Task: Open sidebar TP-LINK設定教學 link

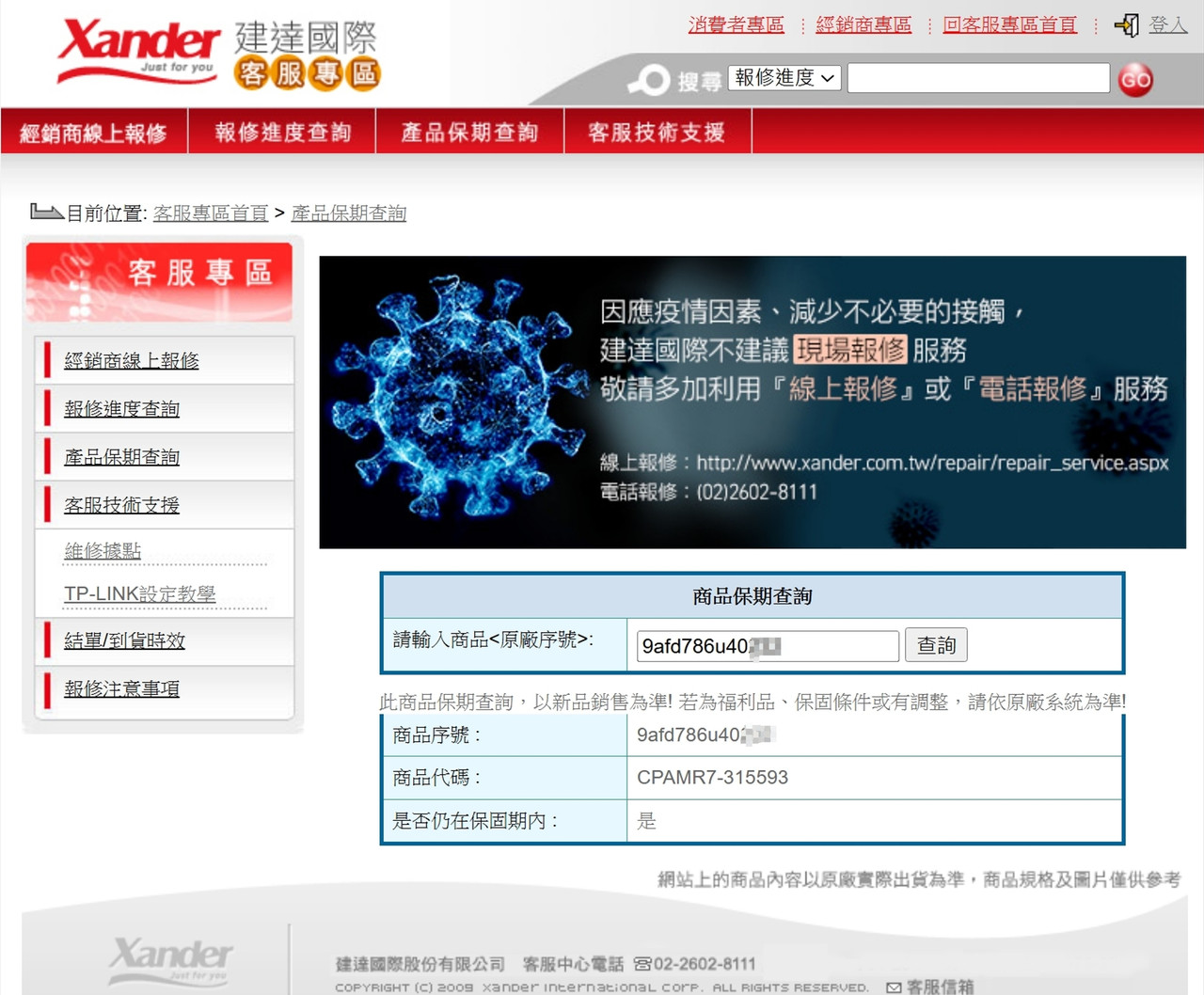Action: tap(140, 593)
